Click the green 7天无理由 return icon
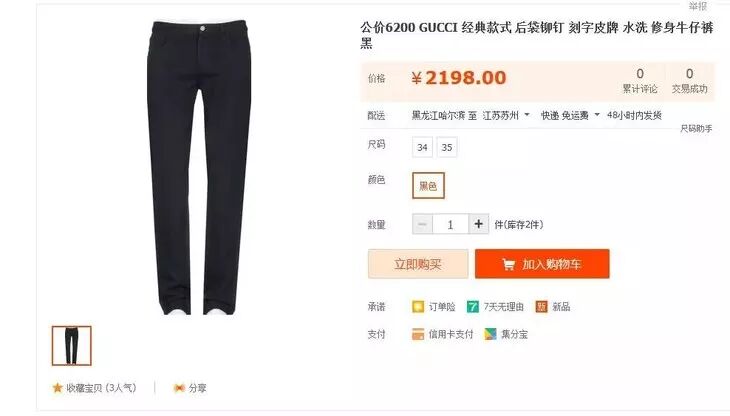Image resolution: width=730 pixels, height=416 pixels. click(x=473, y=307)
